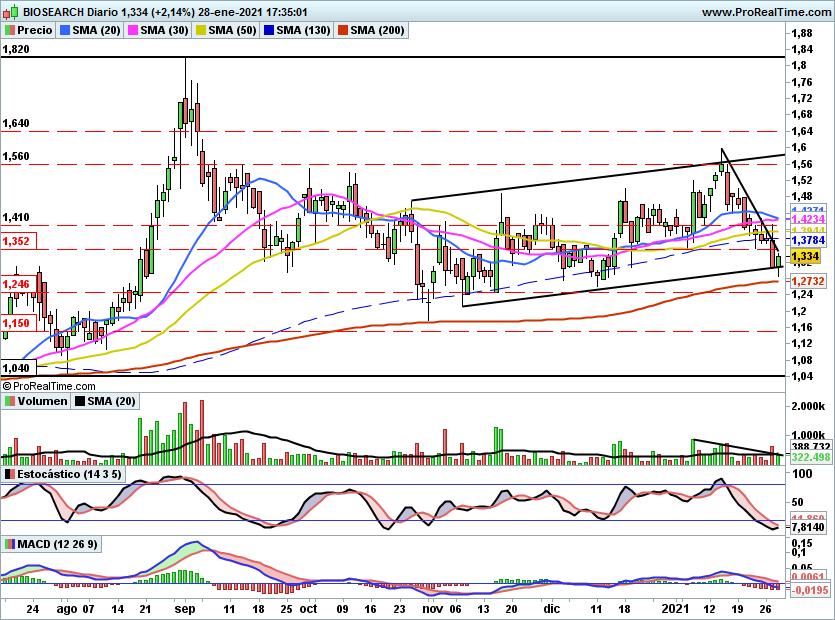
Task: Select the SMA (20) light-blue swatch
Action: [65, 30]
